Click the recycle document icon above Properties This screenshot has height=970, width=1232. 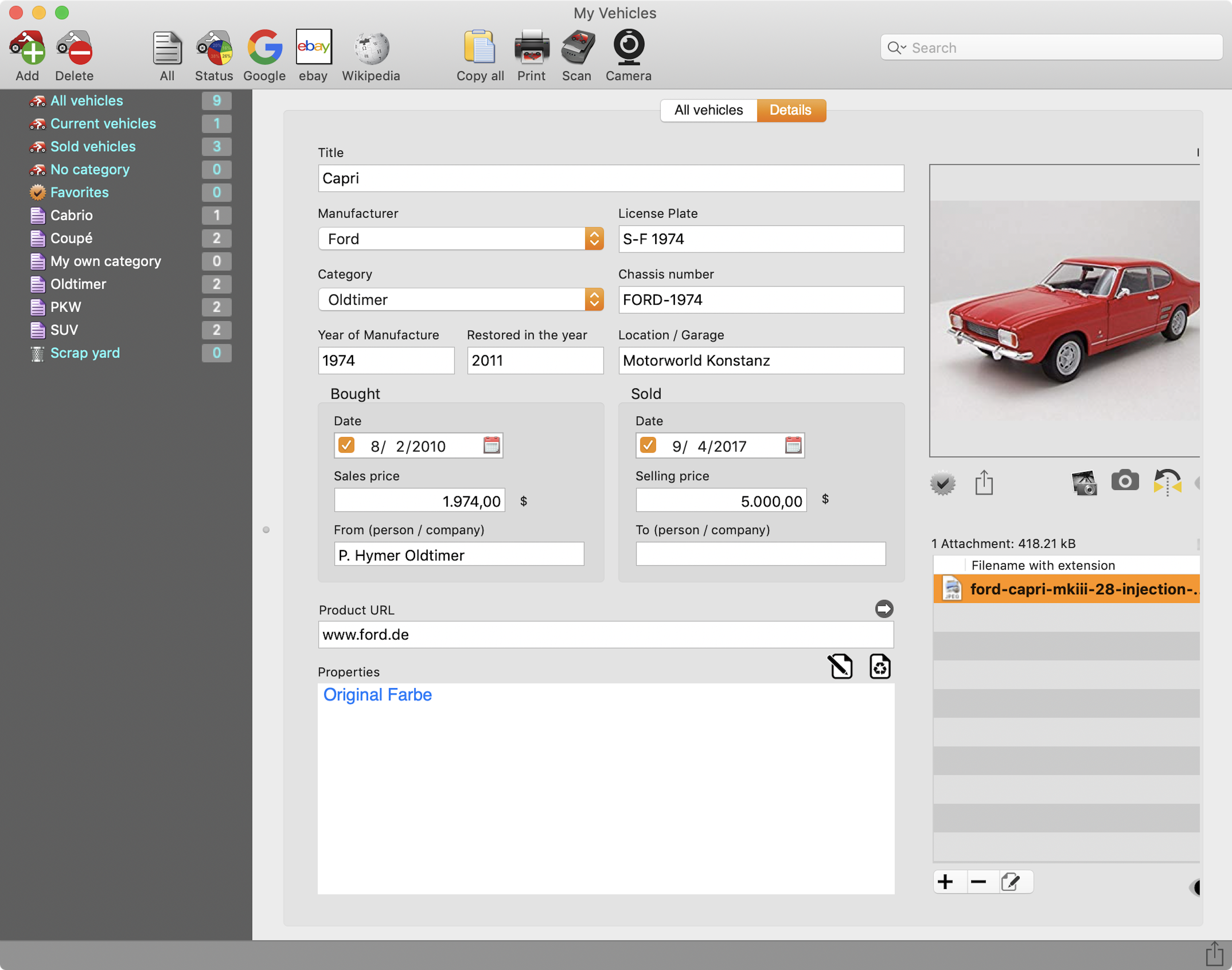[880, 666]
